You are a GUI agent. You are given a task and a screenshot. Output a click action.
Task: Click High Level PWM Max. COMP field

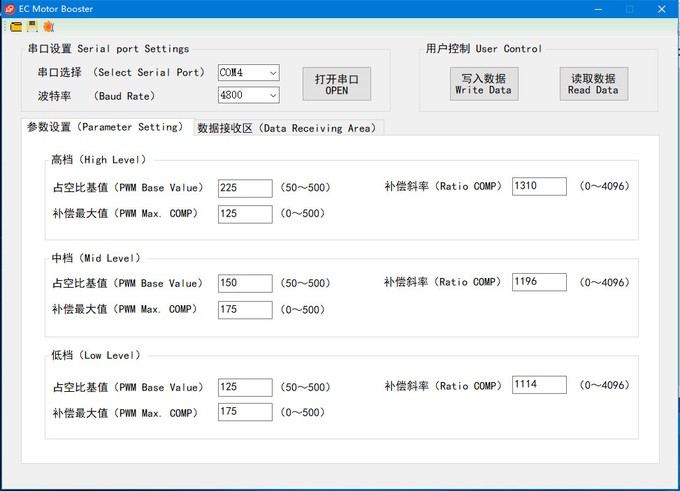[245, 214]
